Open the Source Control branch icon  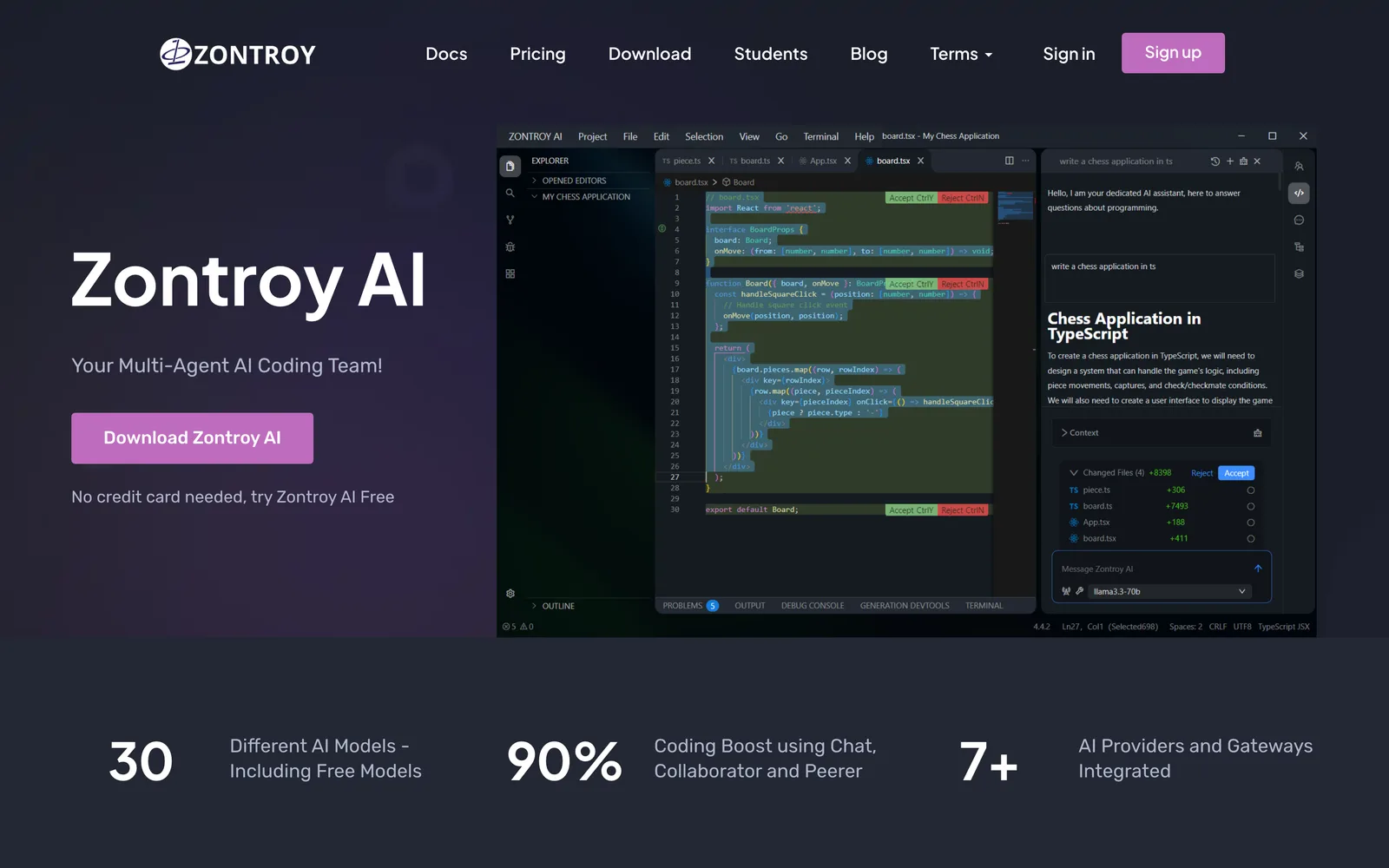pyautogui.click(x=510, y=220)
